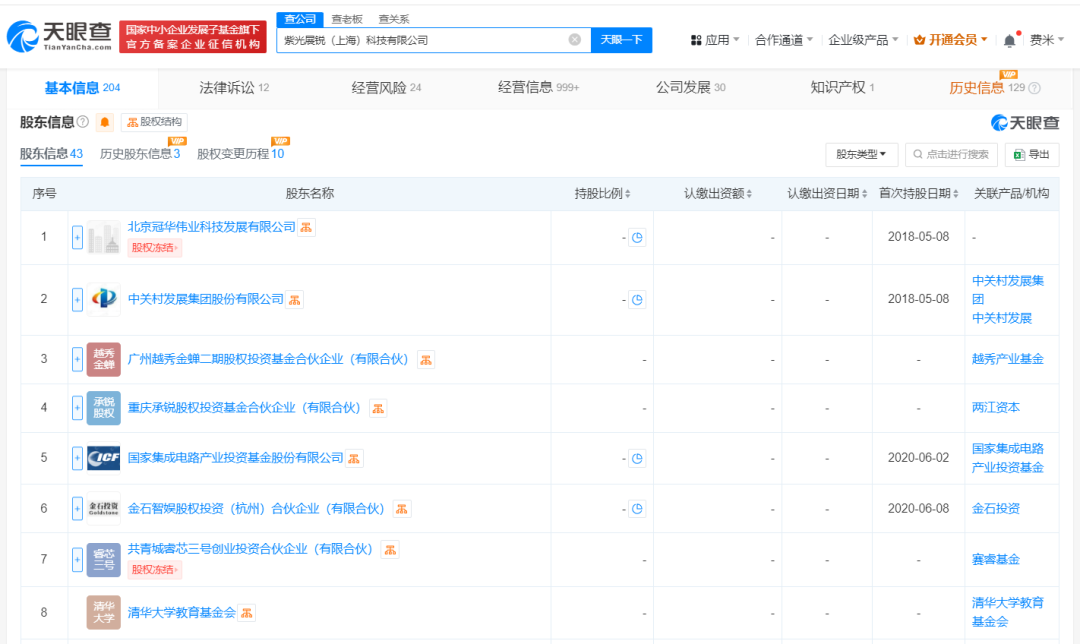Open the 应用 dropdown menu
The image size is (1080, 644).
coord(714,40)
